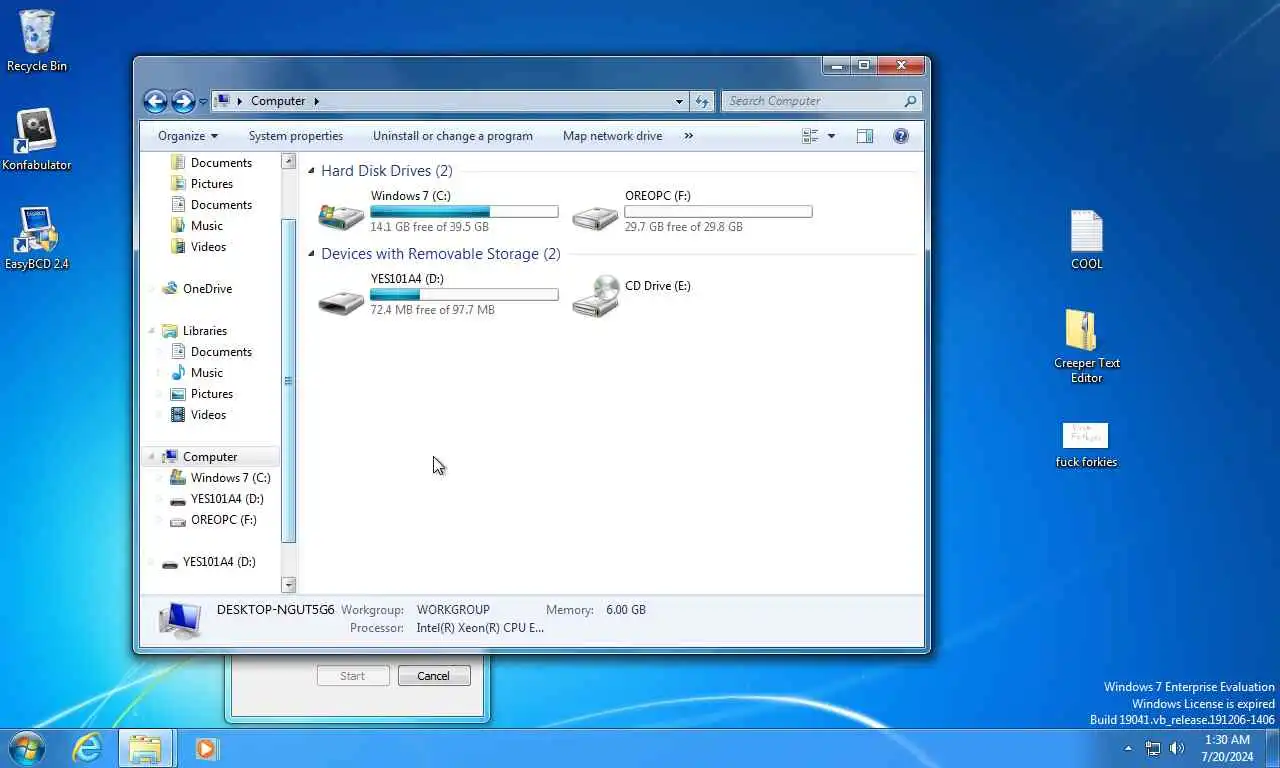Image resolution: width=1280 pixels, height=768 pixels.
Task: Click Cancel in the background dialog
Action: point(433,676)
